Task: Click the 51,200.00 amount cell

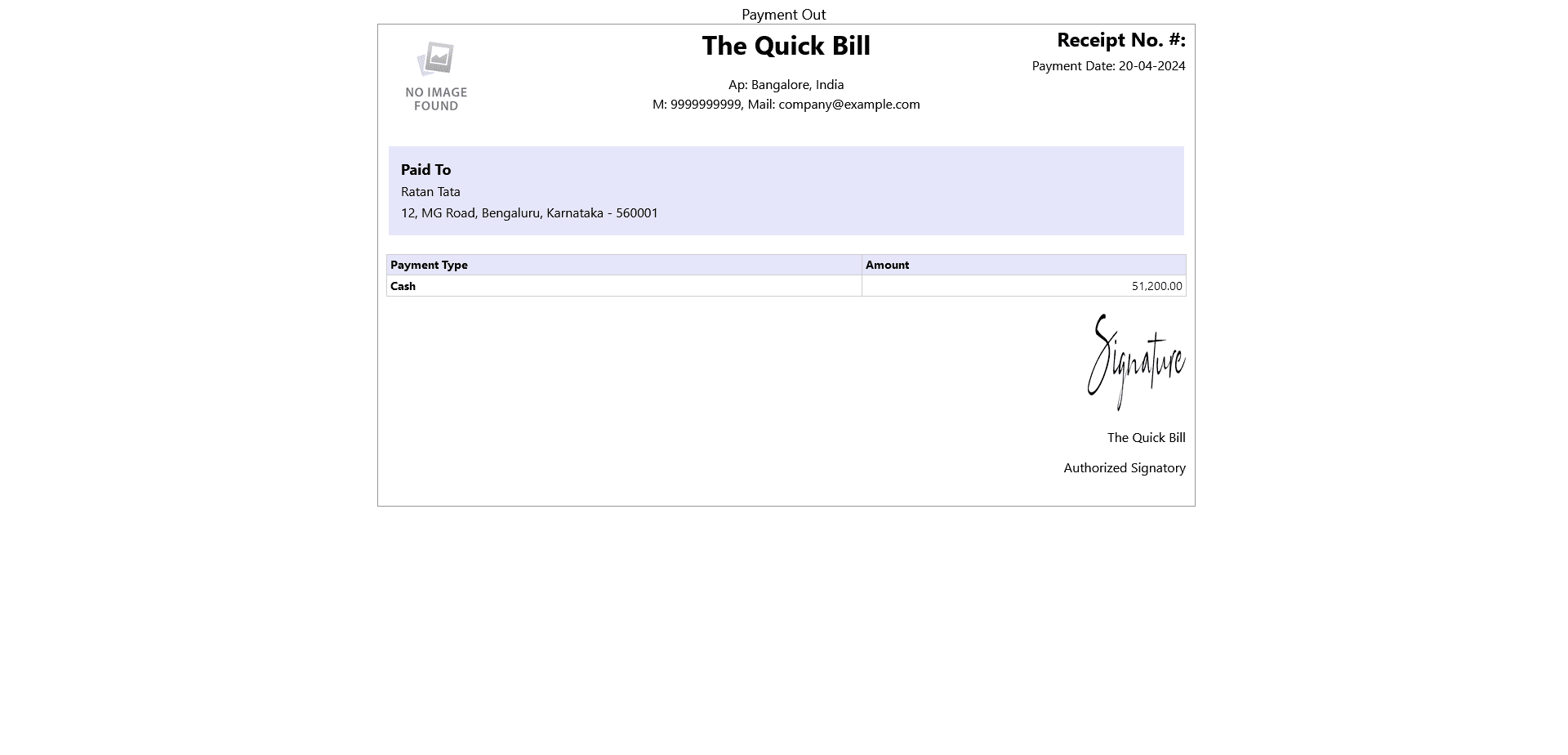Action: (x=1156, y=286)
